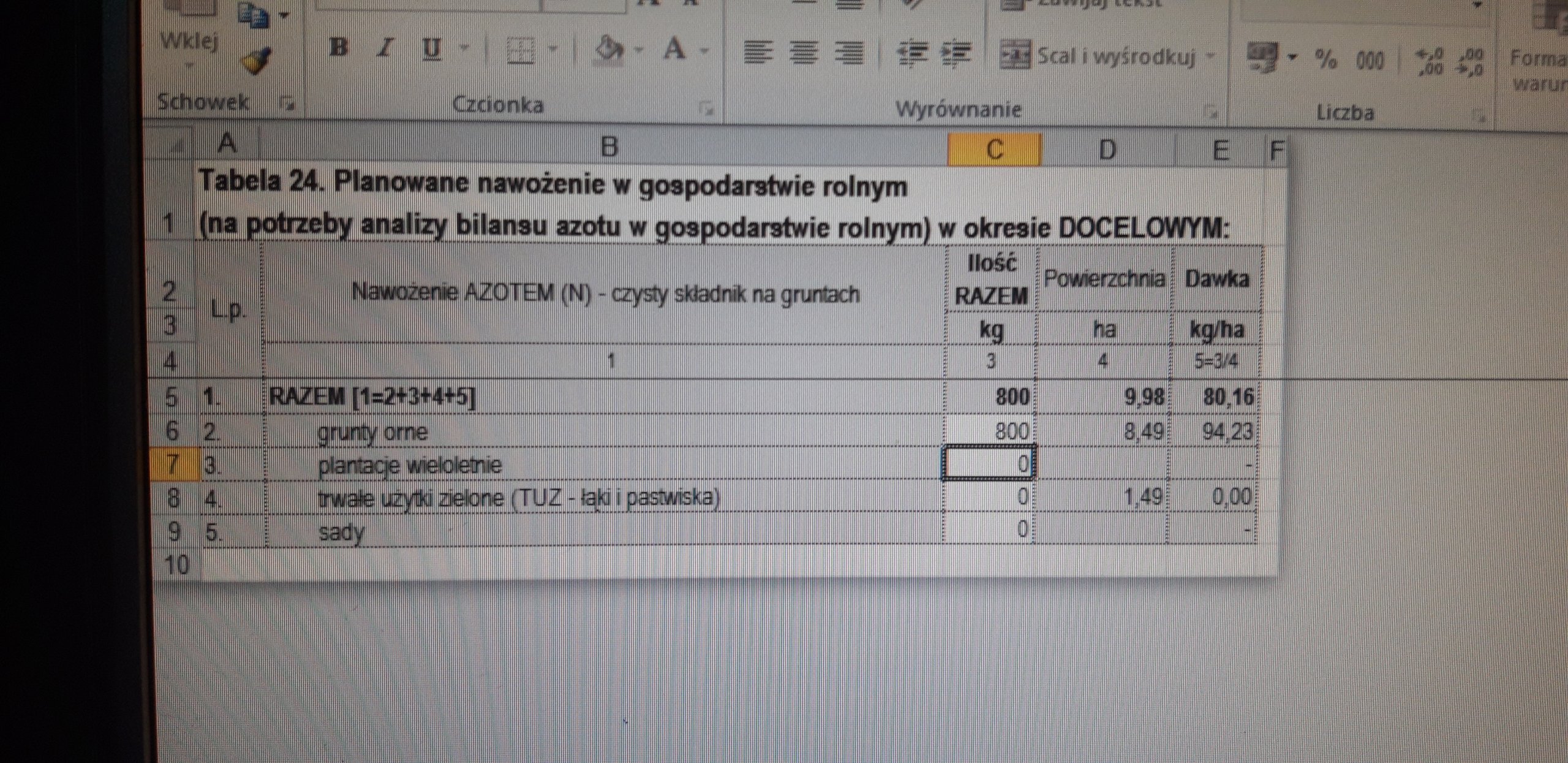
Task: Align text to the left
Action: [757, 53]
